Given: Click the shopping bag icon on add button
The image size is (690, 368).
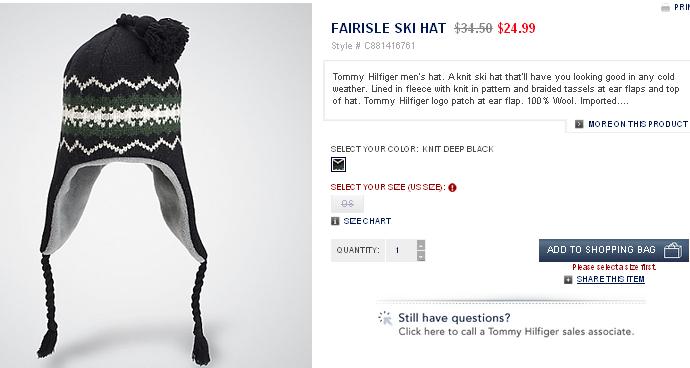Looking at the screenshot, I should (673, 250).
